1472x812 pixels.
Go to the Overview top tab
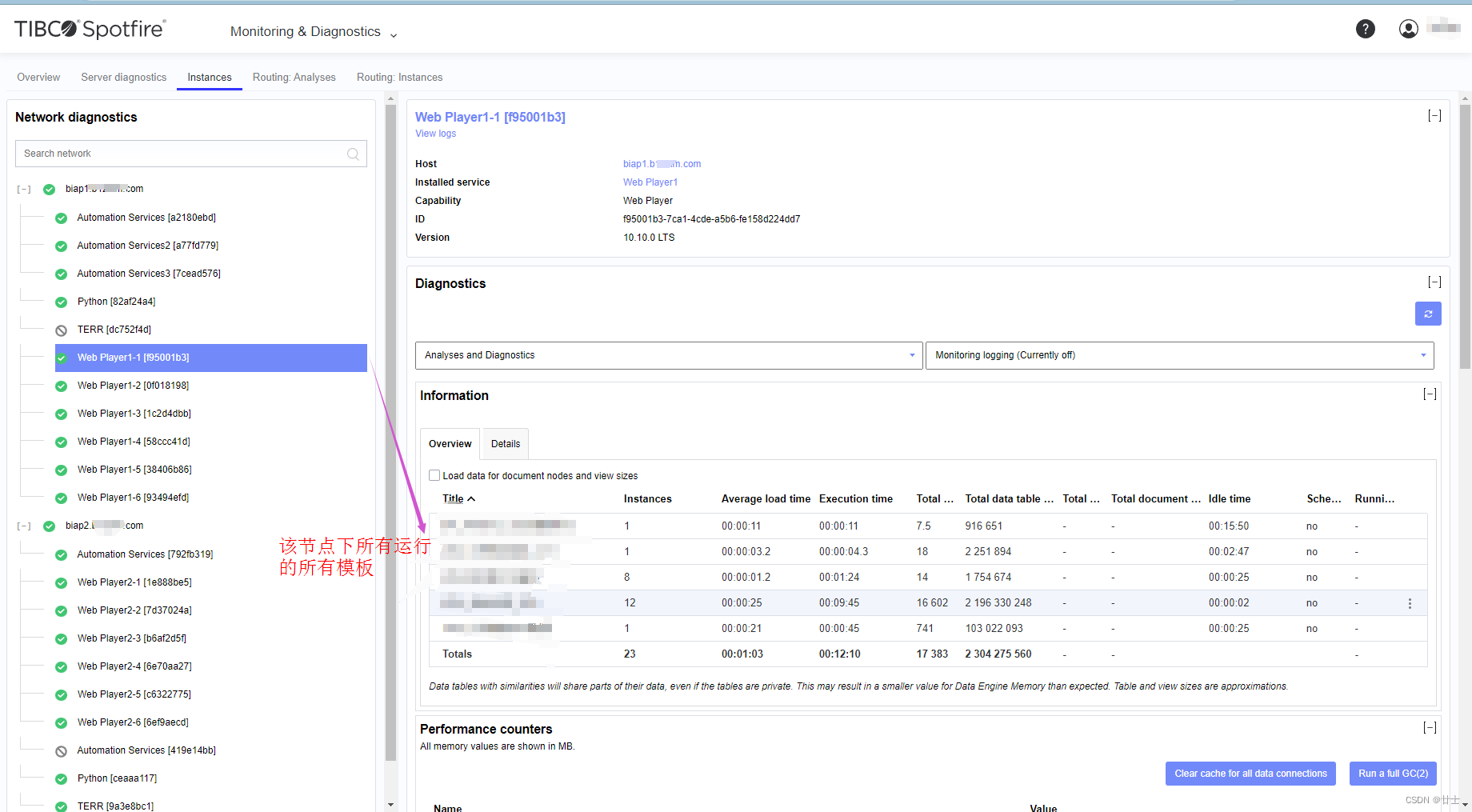tap(38, 78)
